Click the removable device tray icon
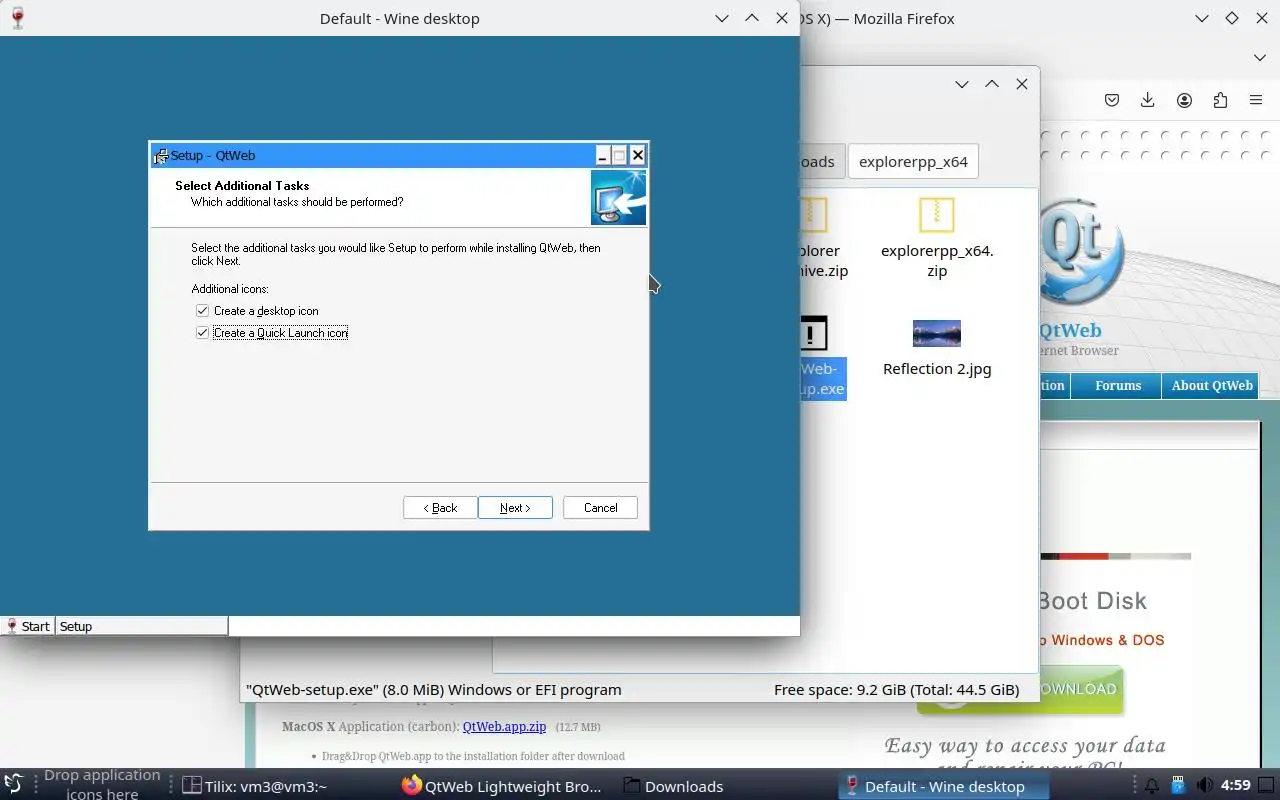 [1178, 786]
